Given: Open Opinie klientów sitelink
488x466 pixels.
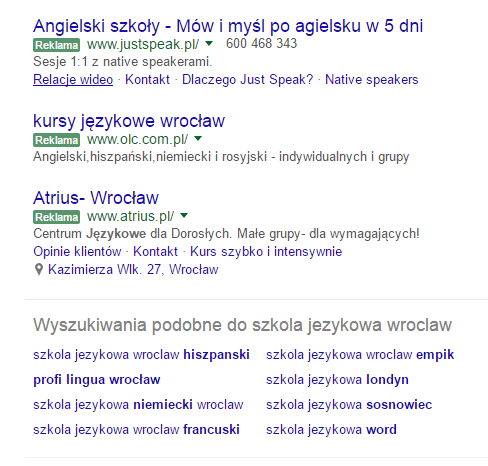Looking at the screenshot, I should pyautogui.click(x=77, y=251).
